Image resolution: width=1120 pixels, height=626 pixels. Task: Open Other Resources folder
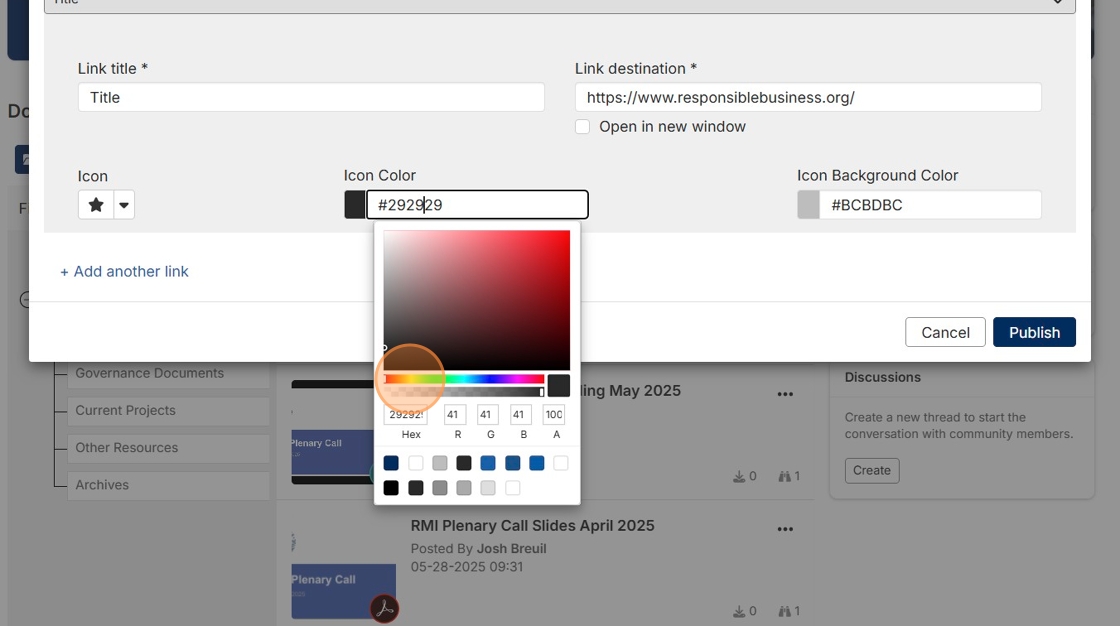[x=169, y=448]
